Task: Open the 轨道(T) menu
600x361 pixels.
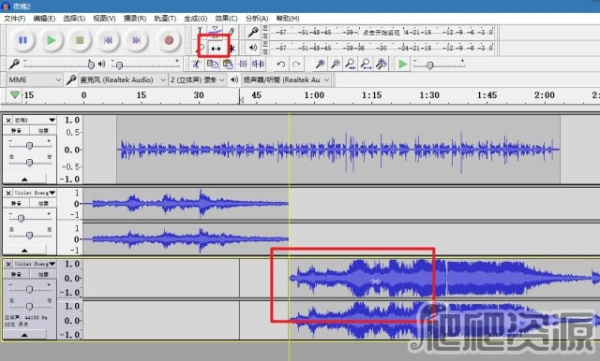Action: pos(165,18)
